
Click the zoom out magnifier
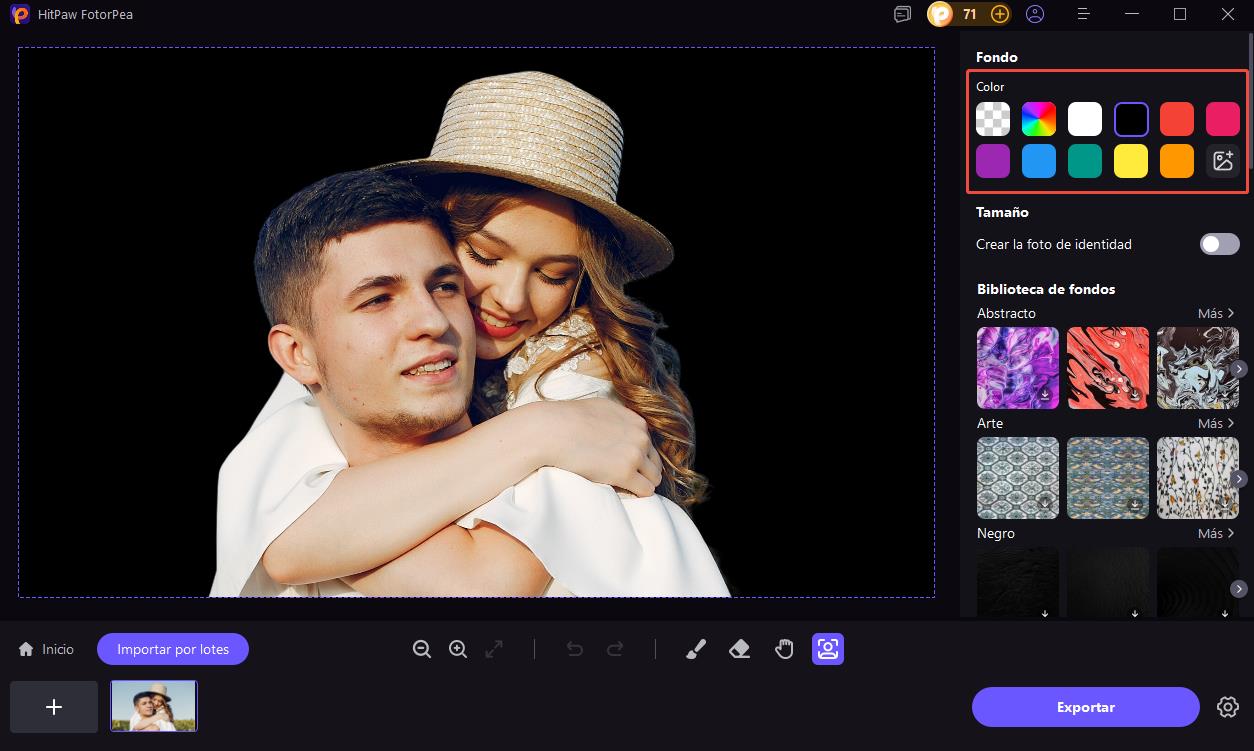[x=422, y=650]
